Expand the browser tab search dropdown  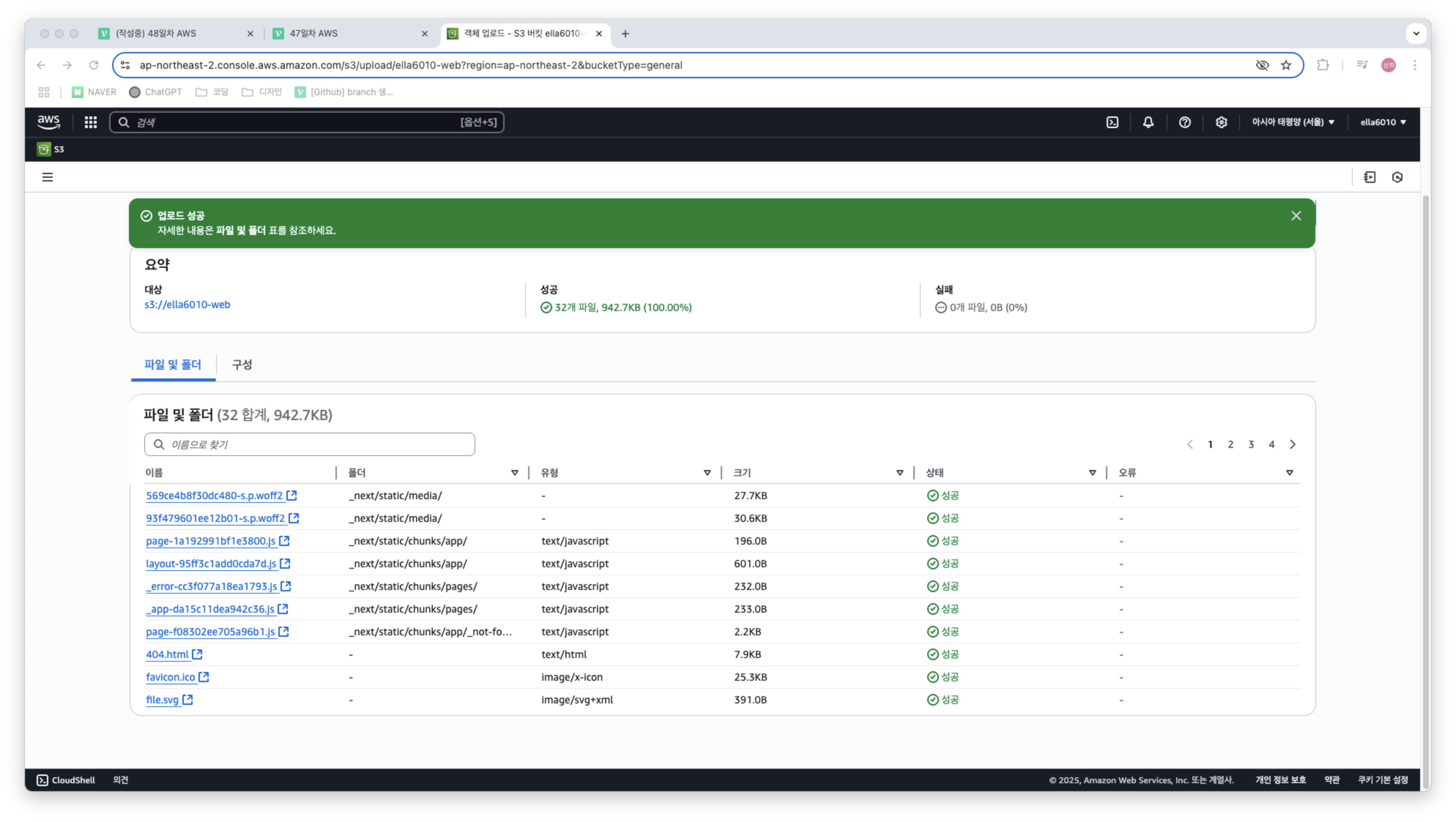[1416, 33]
